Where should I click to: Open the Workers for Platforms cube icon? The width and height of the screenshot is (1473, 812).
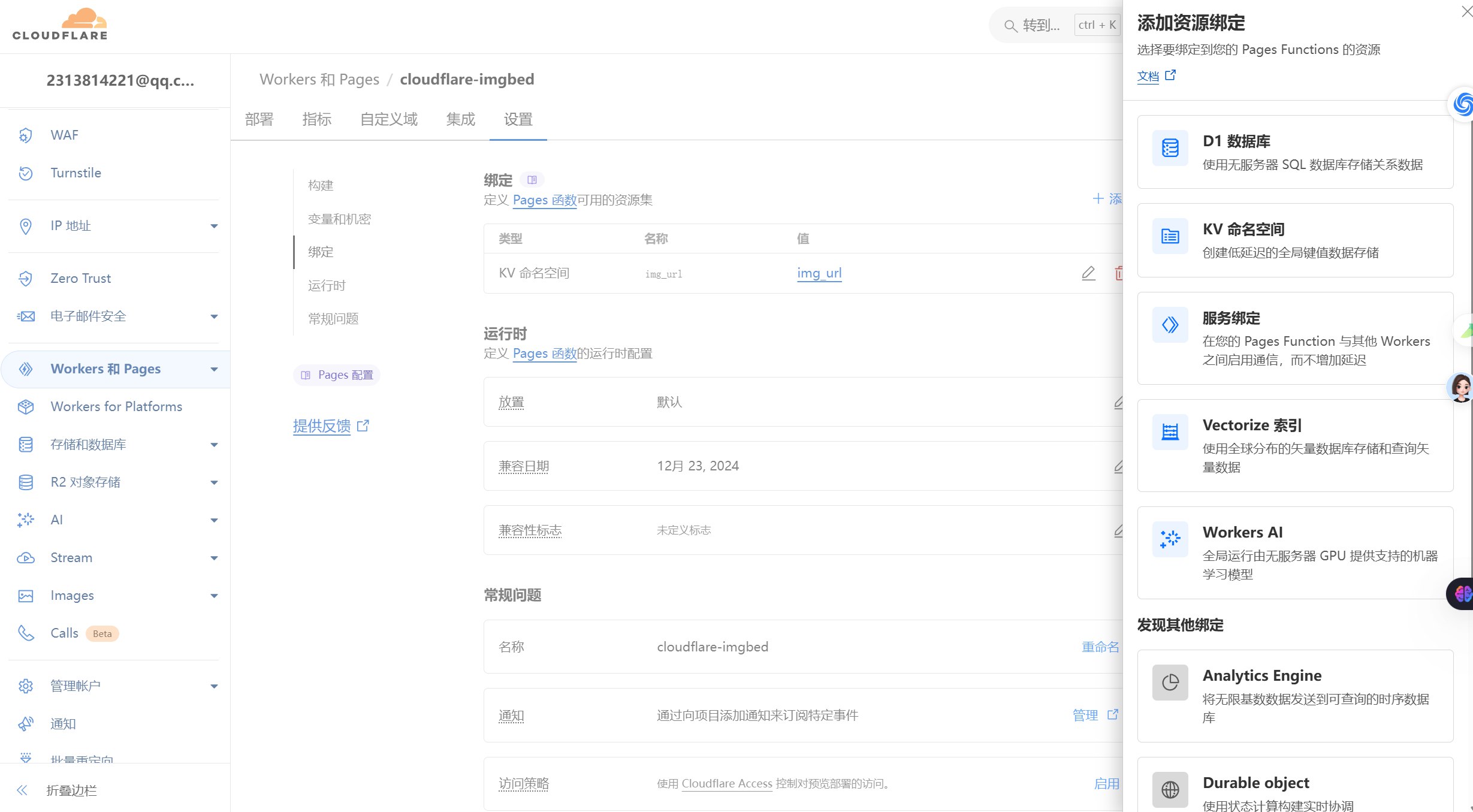coord(25,407)
